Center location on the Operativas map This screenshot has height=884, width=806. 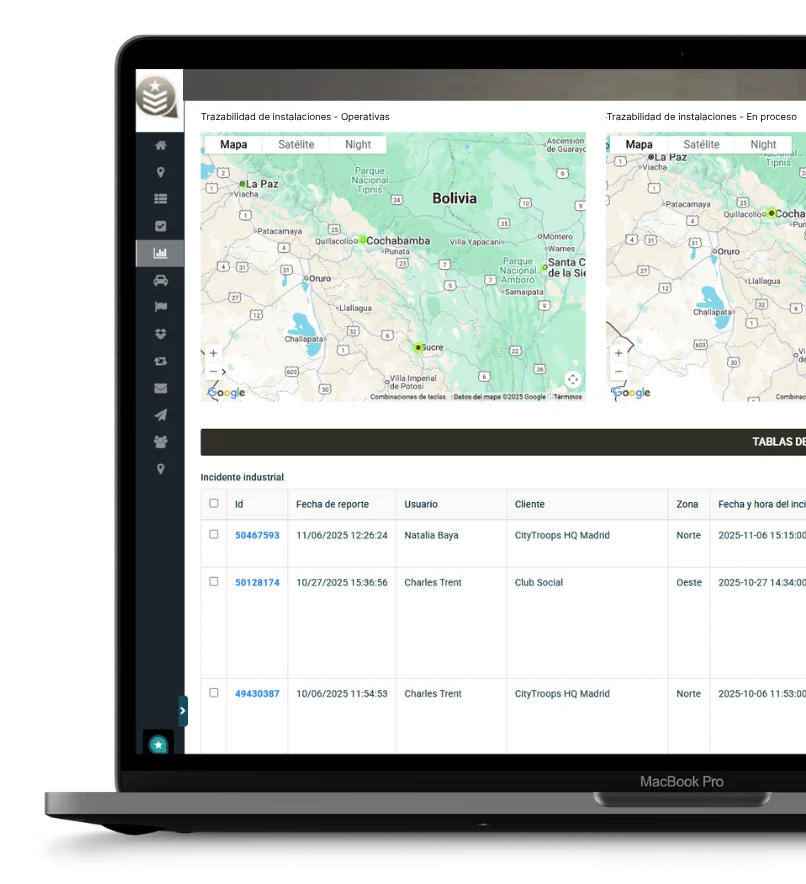[x=573, y=379]
